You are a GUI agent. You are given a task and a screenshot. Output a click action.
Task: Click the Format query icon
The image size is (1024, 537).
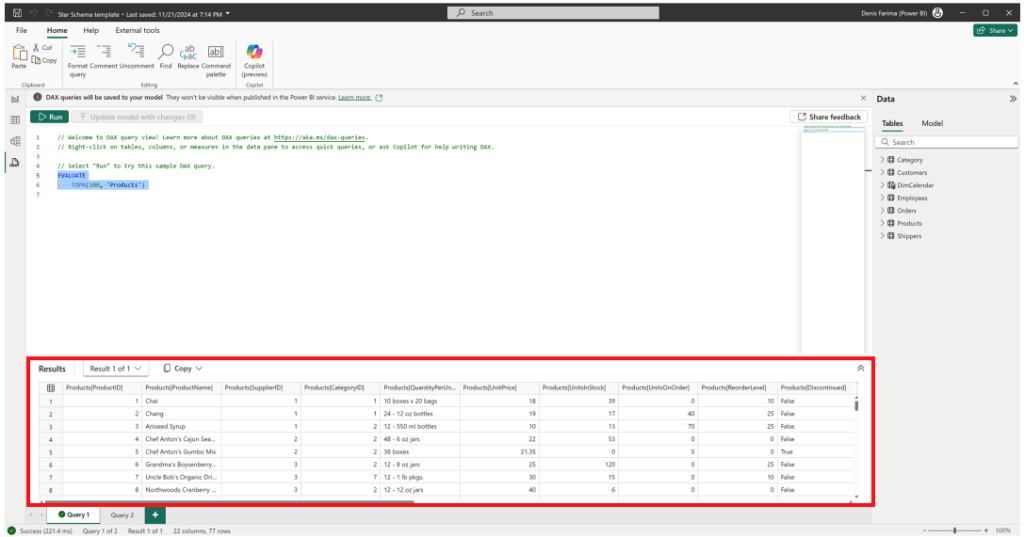[x=78, y=52]
